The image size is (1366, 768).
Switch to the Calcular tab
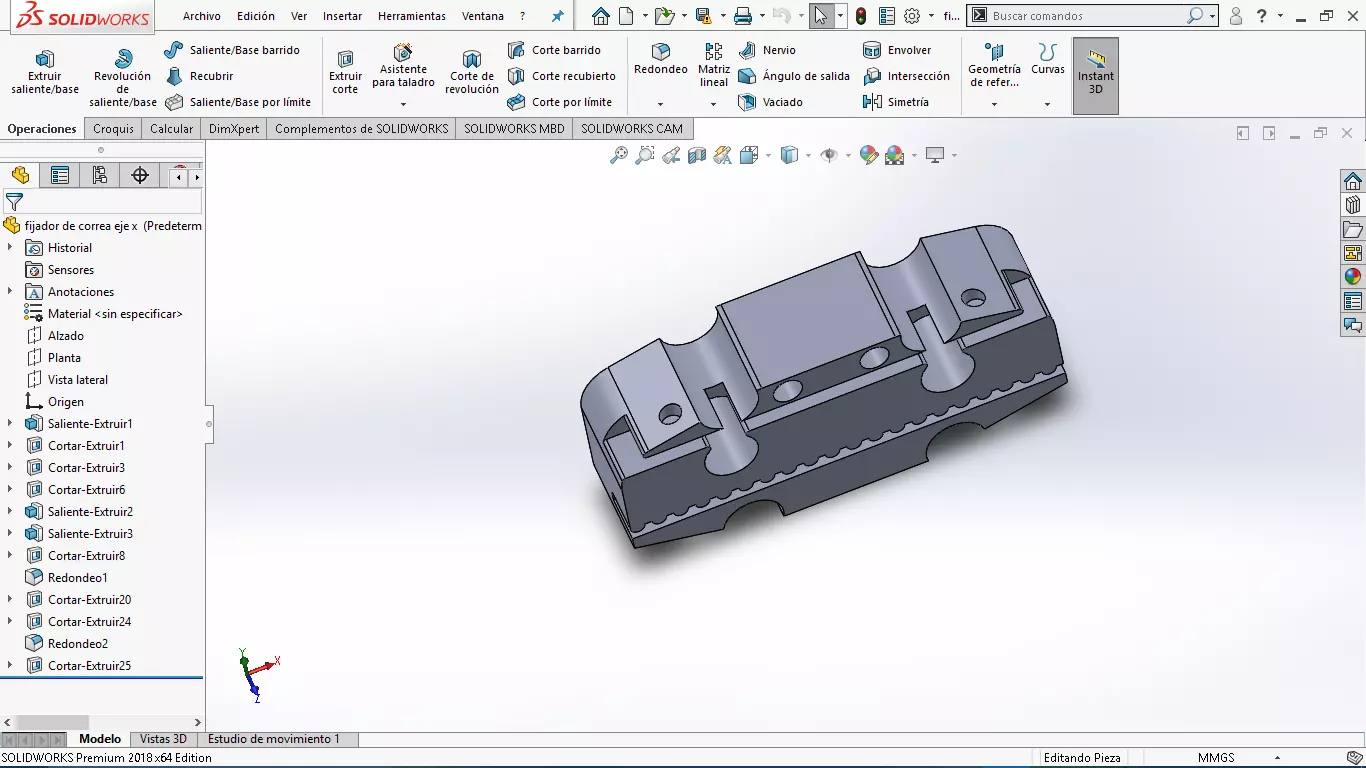pyautogui.click(x=171, y=128)
